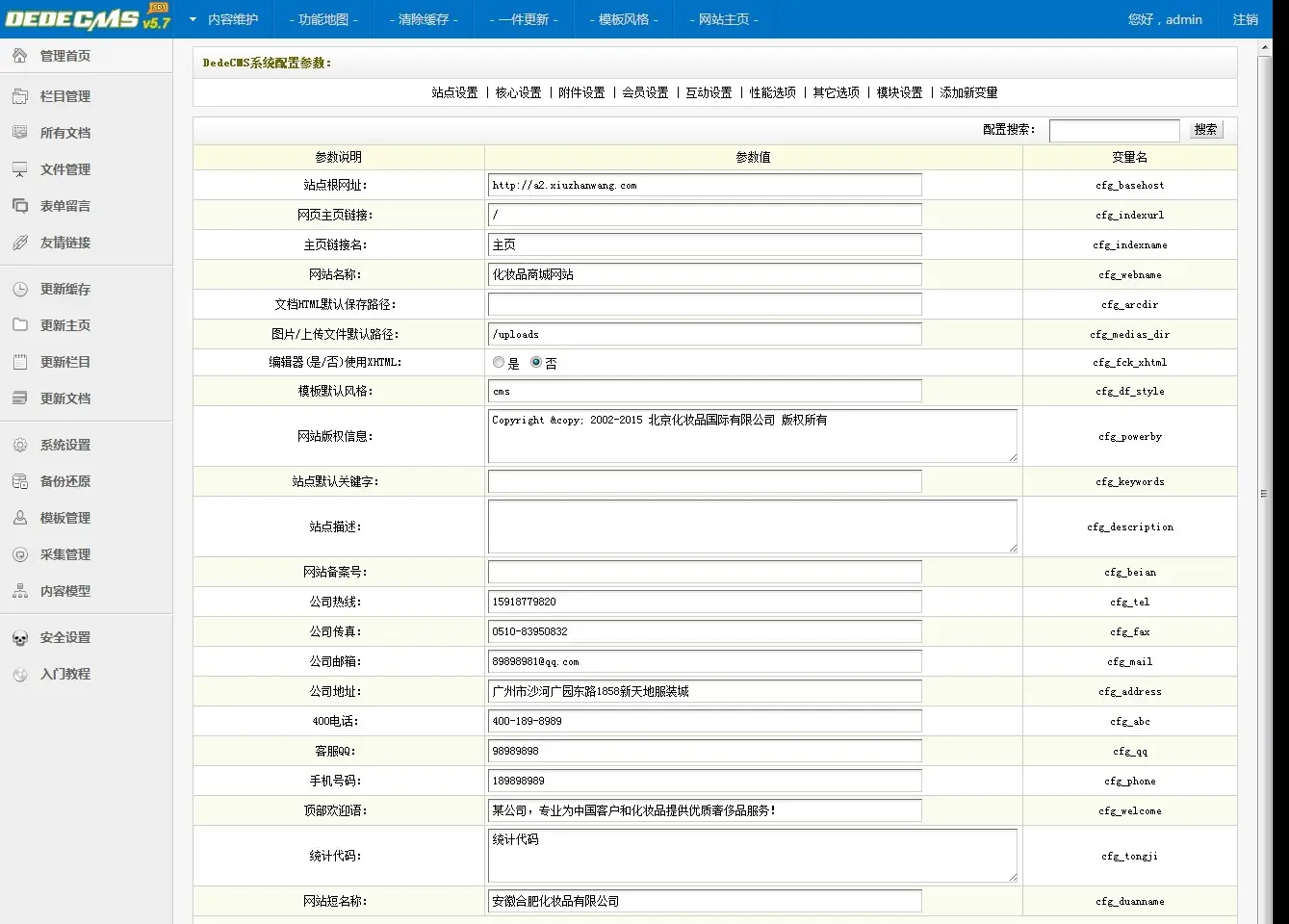Click the 模板默认风格 input field
This screenshot has width=1289, height=924.
click(705, 391)
